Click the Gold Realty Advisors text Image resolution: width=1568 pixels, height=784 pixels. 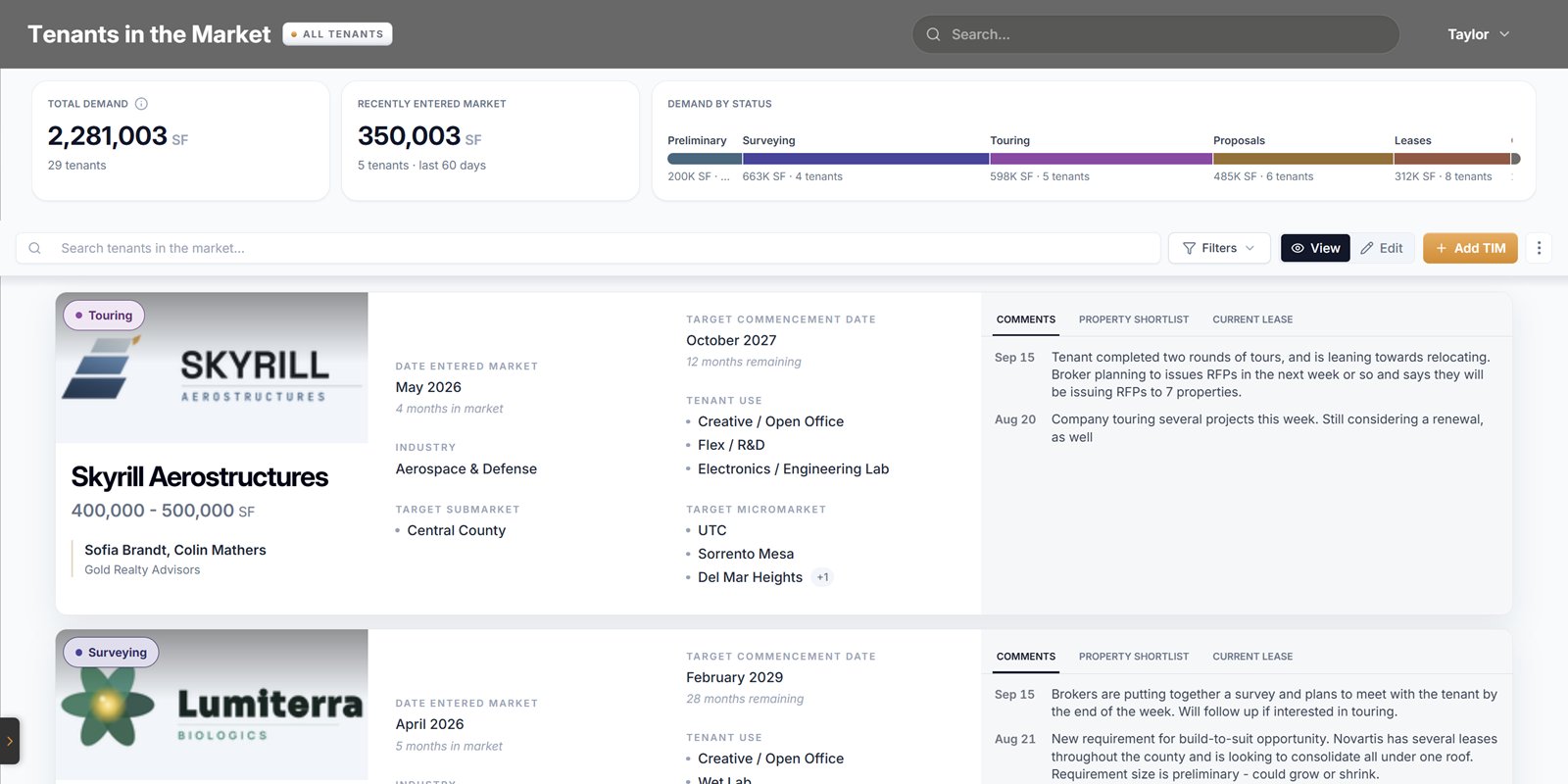(x=142, y=569)
